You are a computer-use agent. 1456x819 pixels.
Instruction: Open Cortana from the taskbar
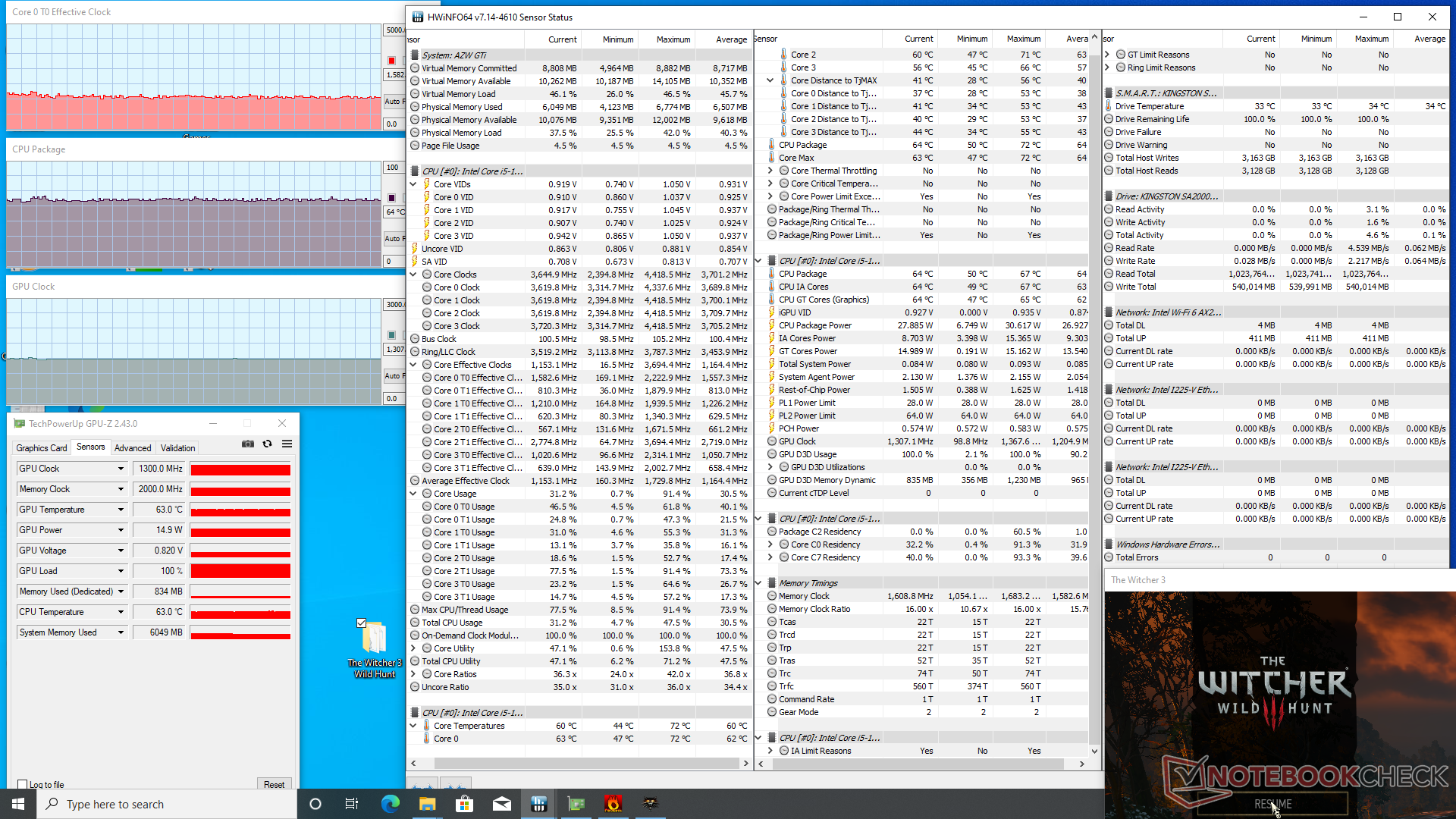[x=315, y=804]
